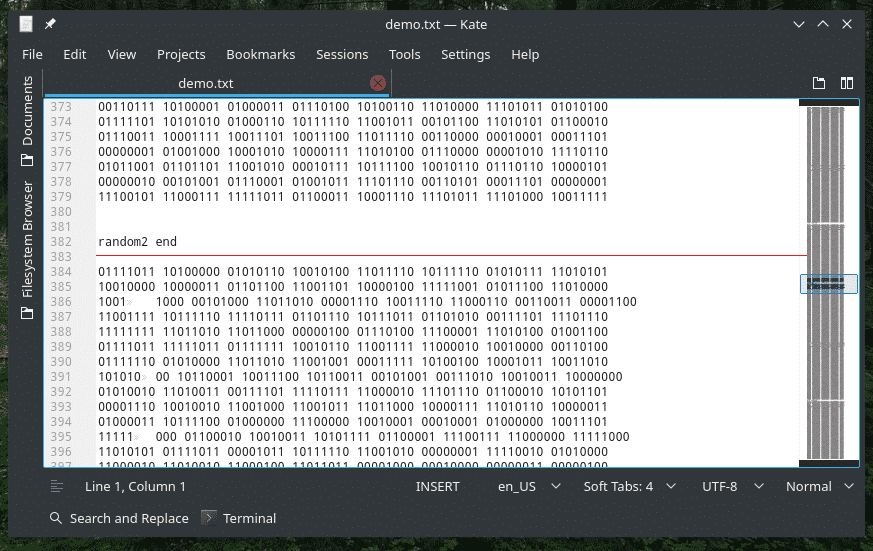Screen dimensions: 873x551
Task: Toggle the INSERT mode indicator
Action: click(x=437, y=486)
